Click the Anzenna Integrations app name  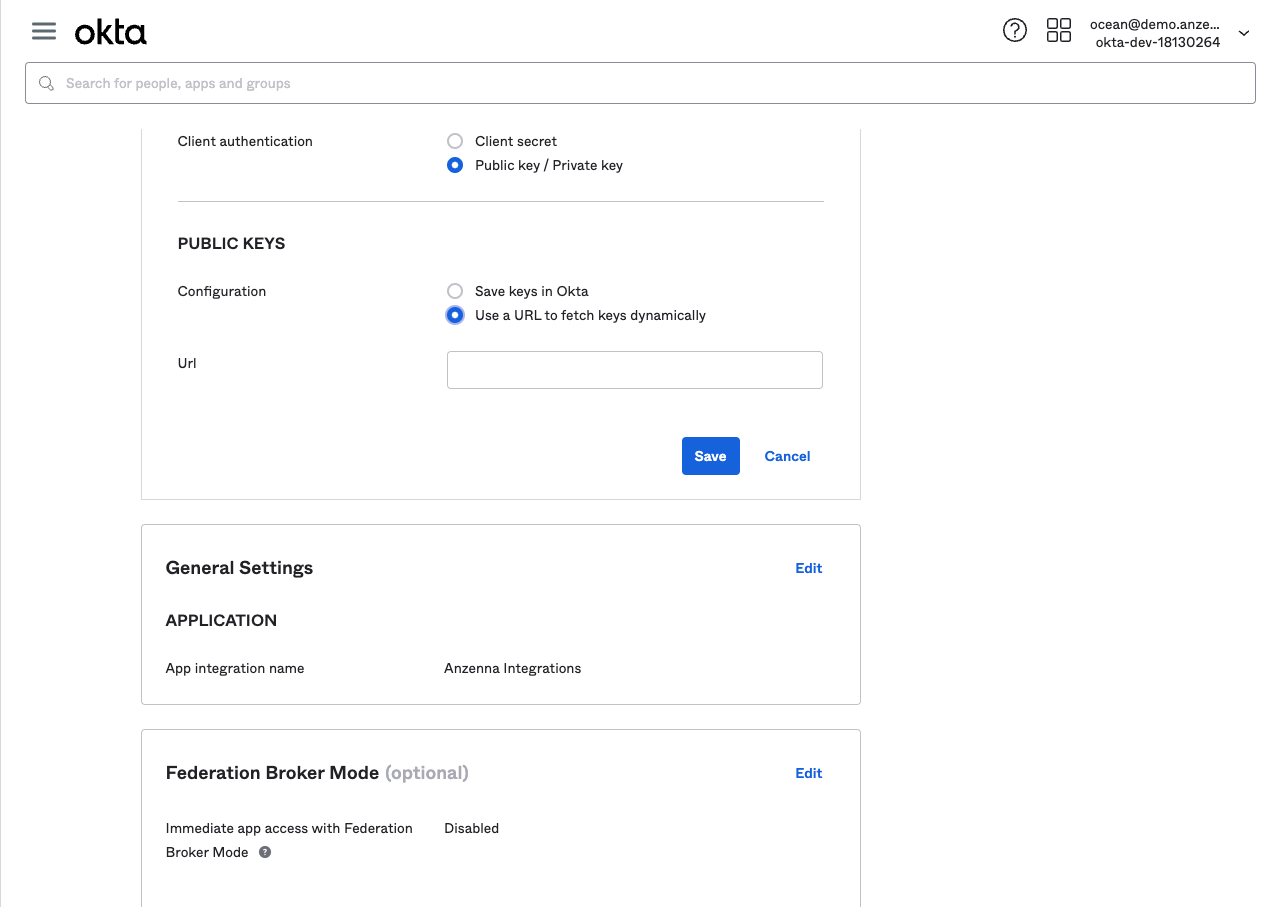(512, 668)
